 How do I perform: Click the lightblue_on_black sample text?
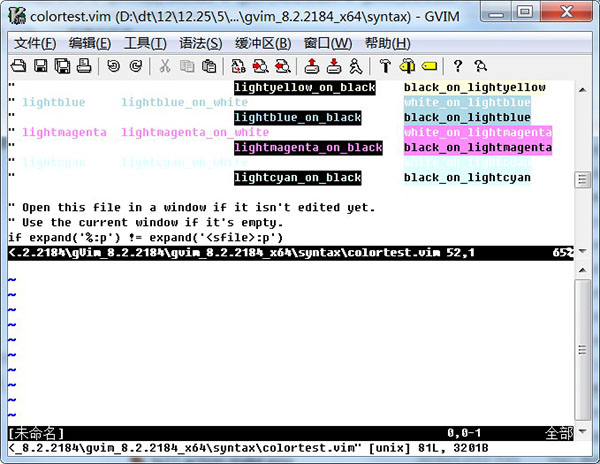click(298, 117)
